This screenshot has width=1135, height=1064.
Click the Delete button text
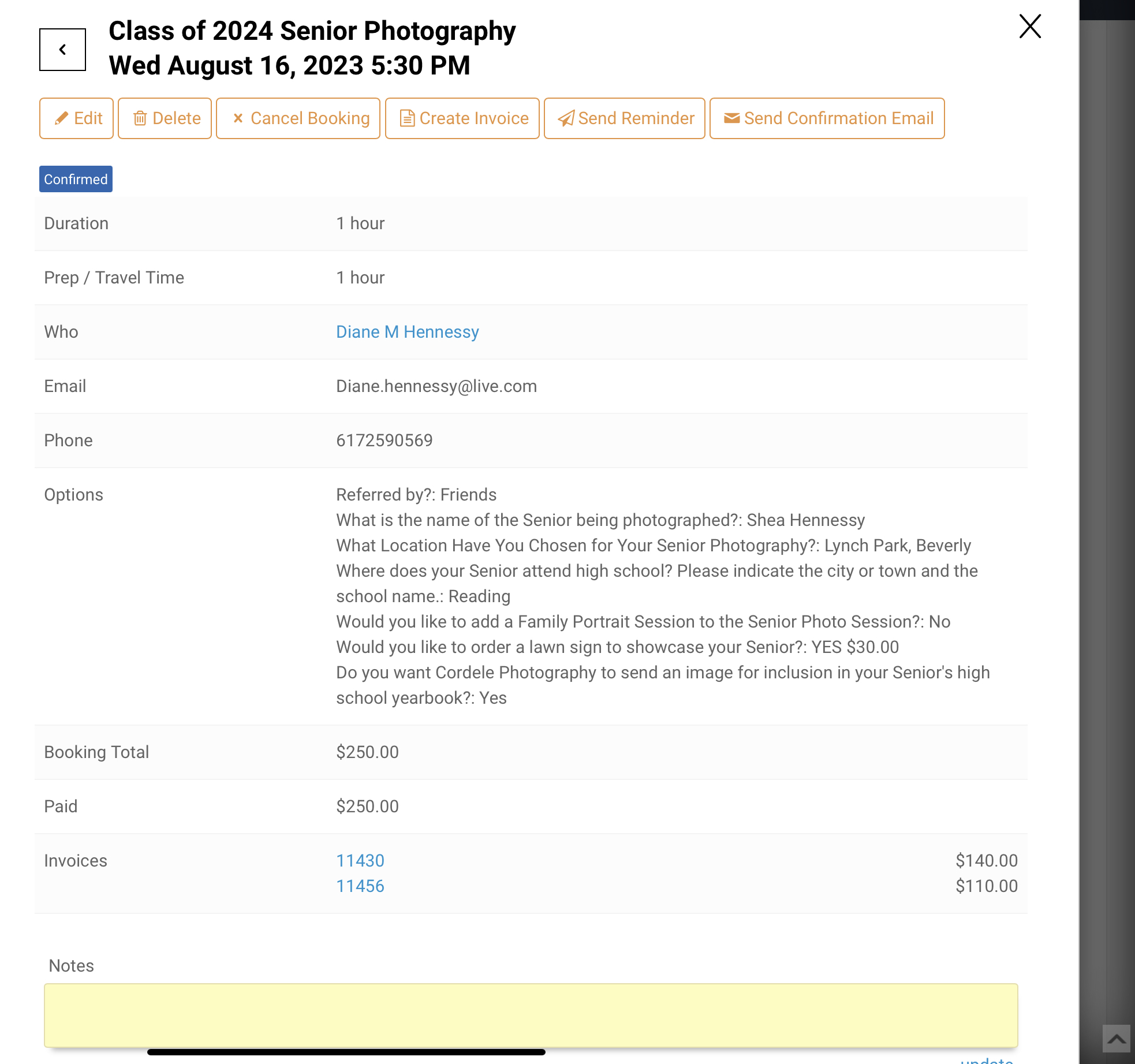pos(177,118)
